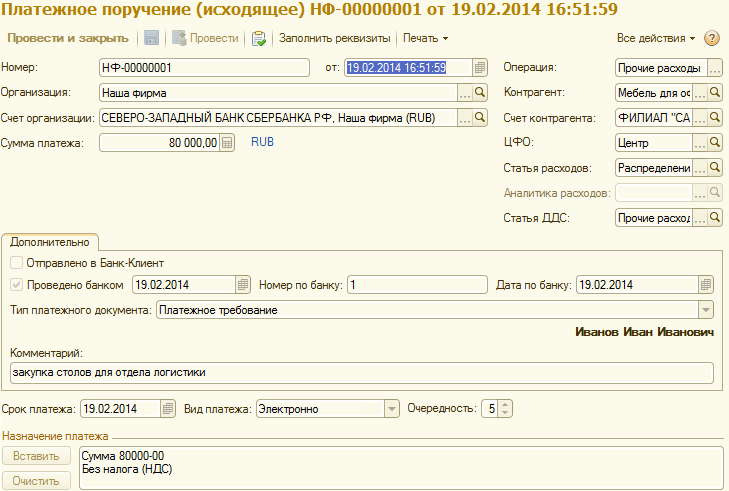The height and width of the screenshot is (491, 729).
Task: Open the Вид платежа dropdown list
Action: (392, 408)
